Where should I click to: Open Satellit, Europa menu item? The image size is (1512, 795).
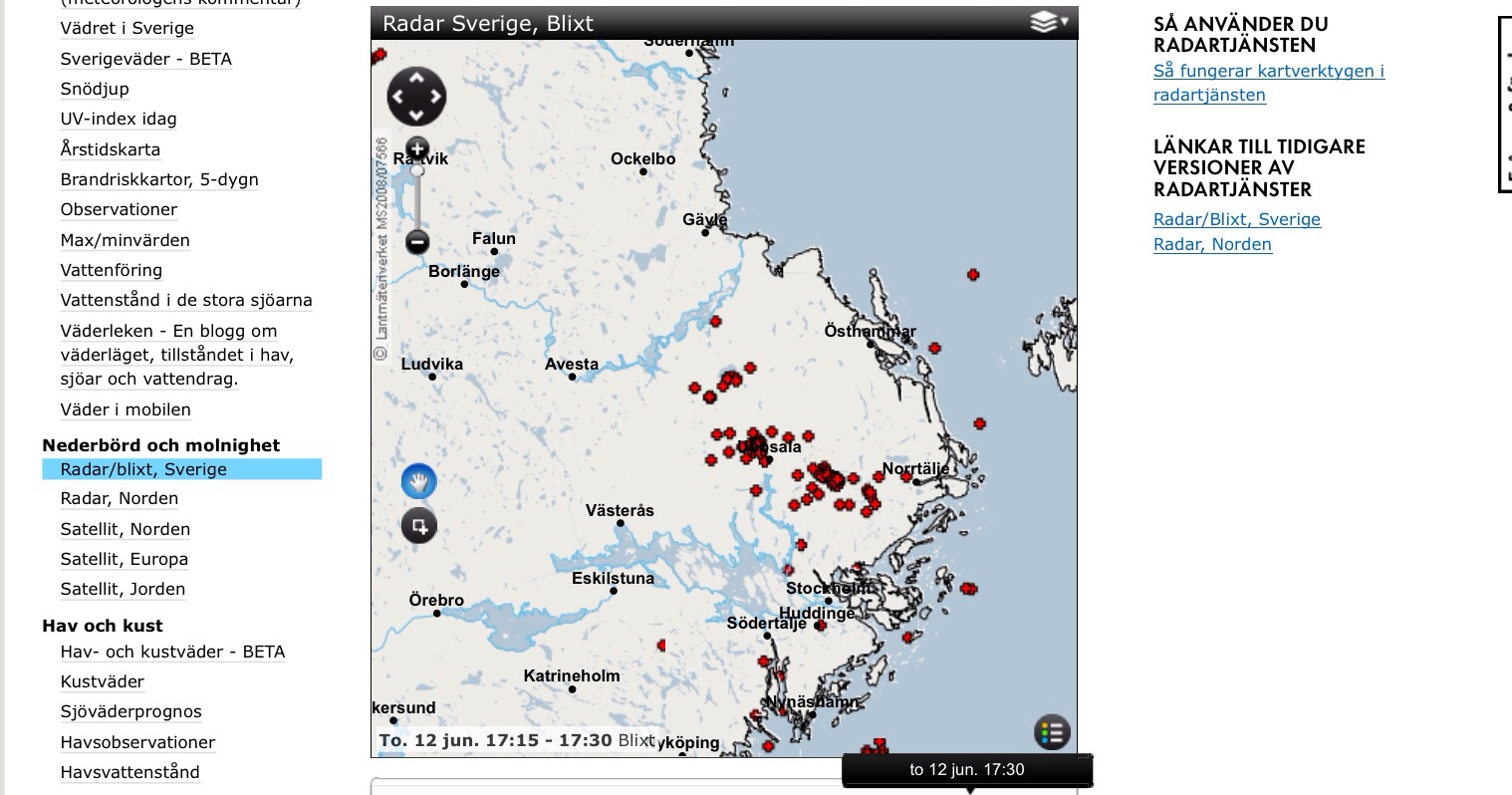point(125,559)
